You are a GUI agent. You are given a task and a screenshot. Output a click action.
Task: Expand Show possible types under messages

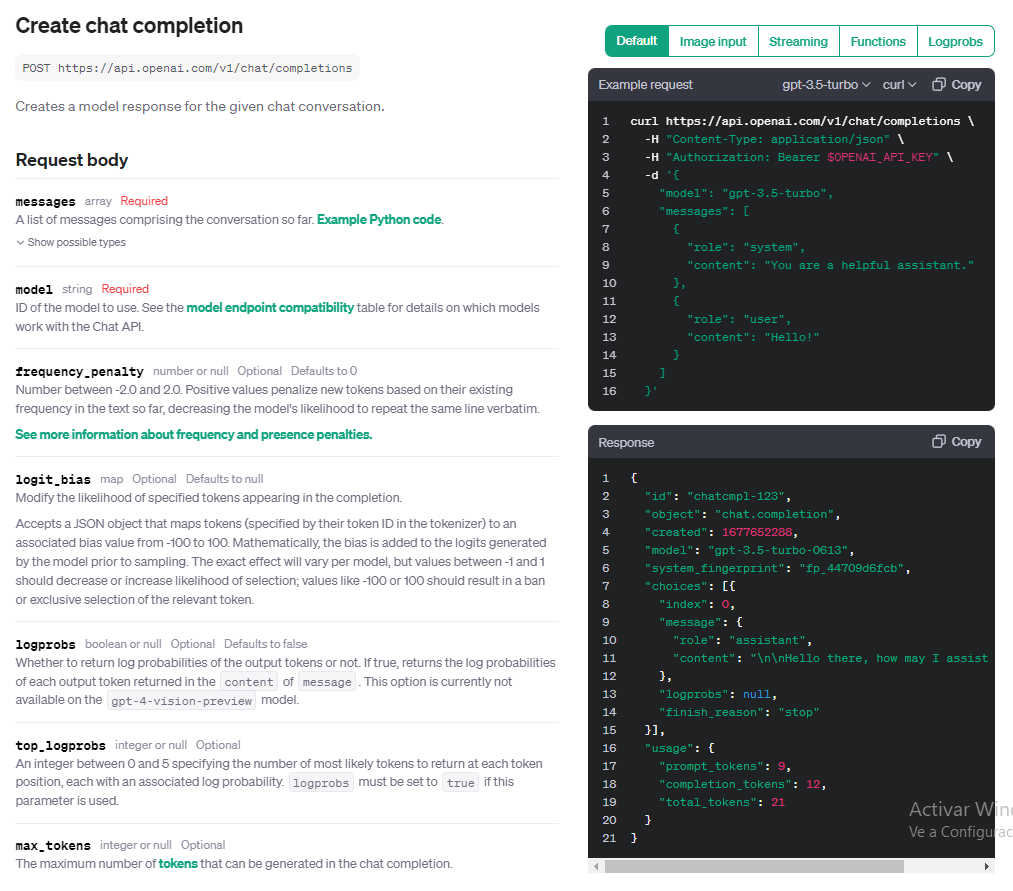pos(71,242)
